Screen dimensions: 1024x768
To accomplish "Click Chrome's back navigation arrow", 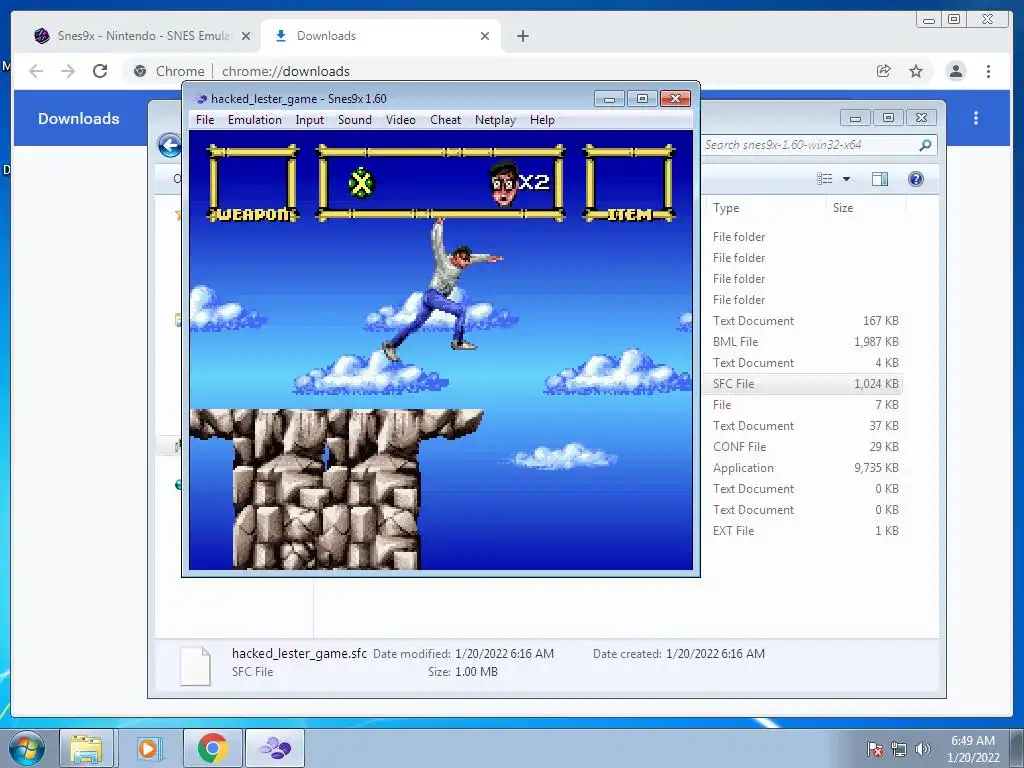I will click(x=36, y=71).
